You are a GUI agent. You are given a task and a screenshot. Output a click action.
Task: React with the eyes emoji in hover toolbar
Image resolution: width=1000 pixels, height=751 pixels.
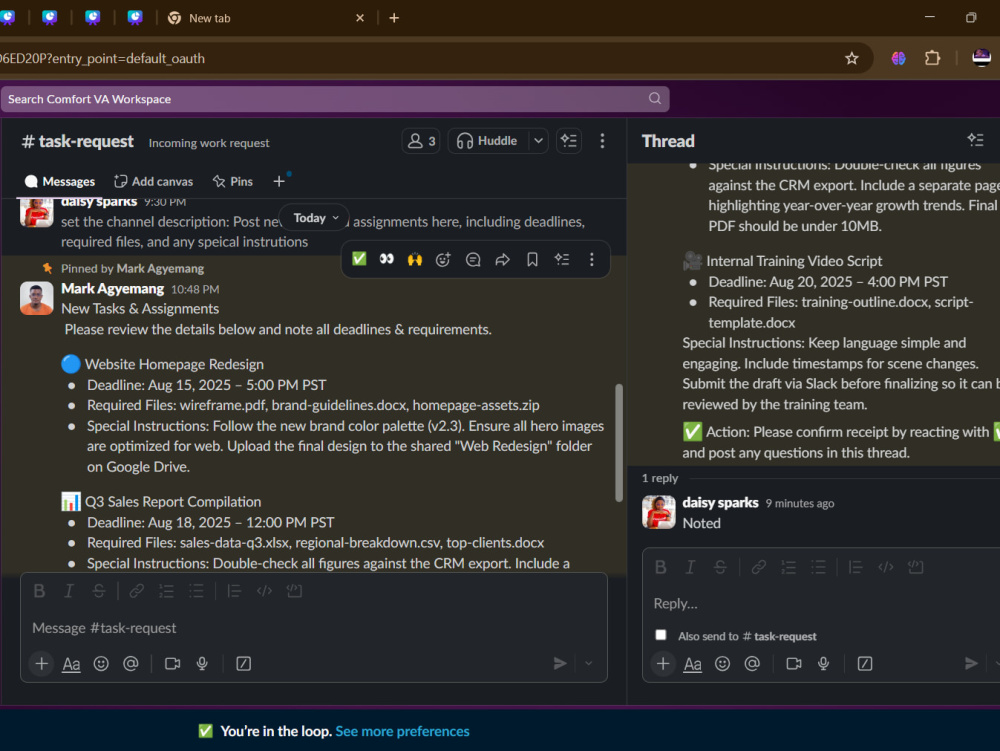(386, 259)
